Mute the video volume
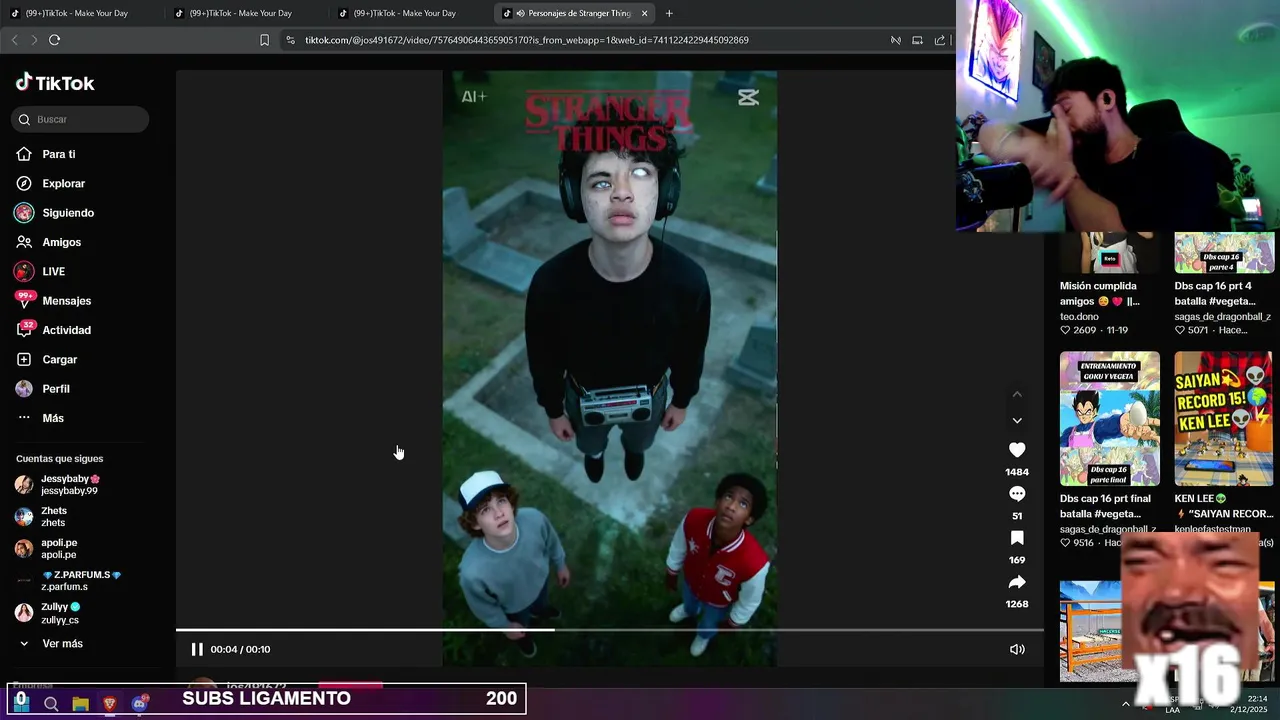The image size is (1280, 720). coord(1017,649)
